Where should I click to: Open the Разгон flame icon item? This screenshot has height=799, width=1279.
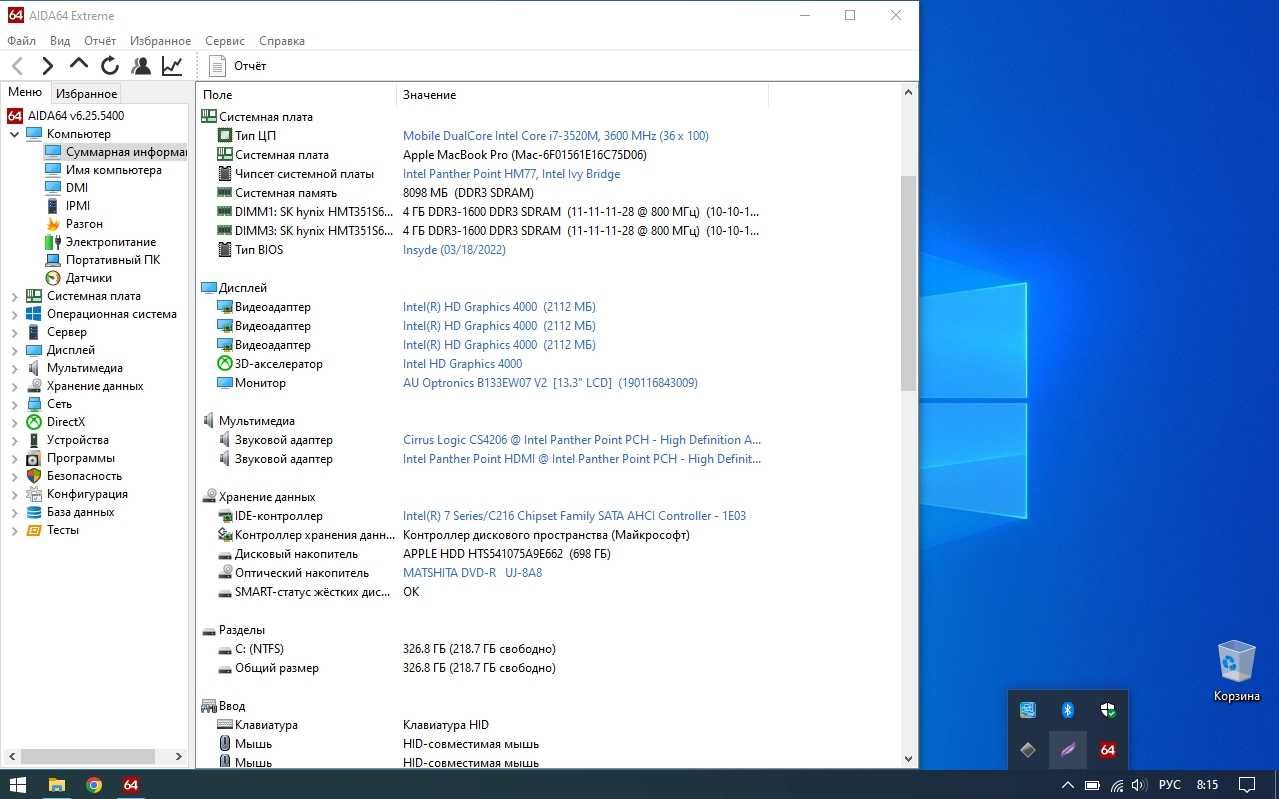[x=53, y=224]
